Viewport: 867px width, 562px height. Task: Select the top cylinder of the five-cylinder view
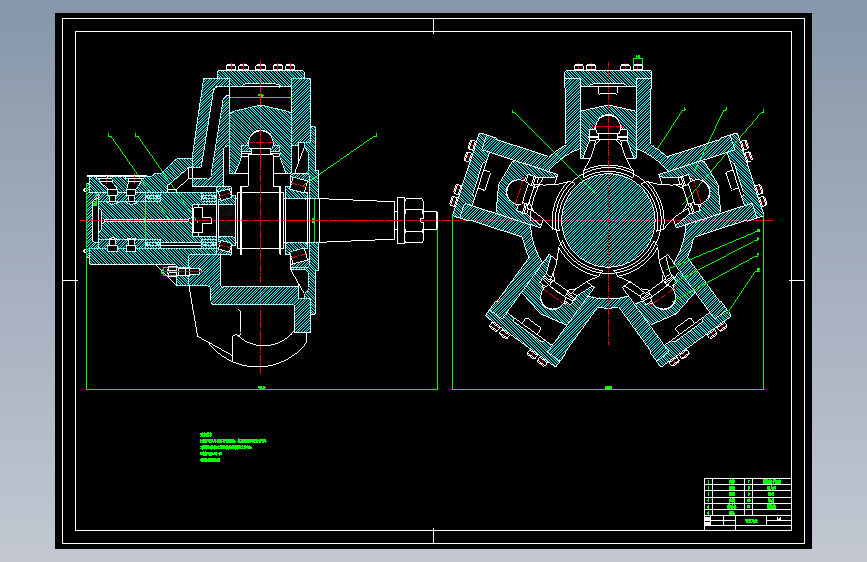pyautogui.click(x=608, y=111)
